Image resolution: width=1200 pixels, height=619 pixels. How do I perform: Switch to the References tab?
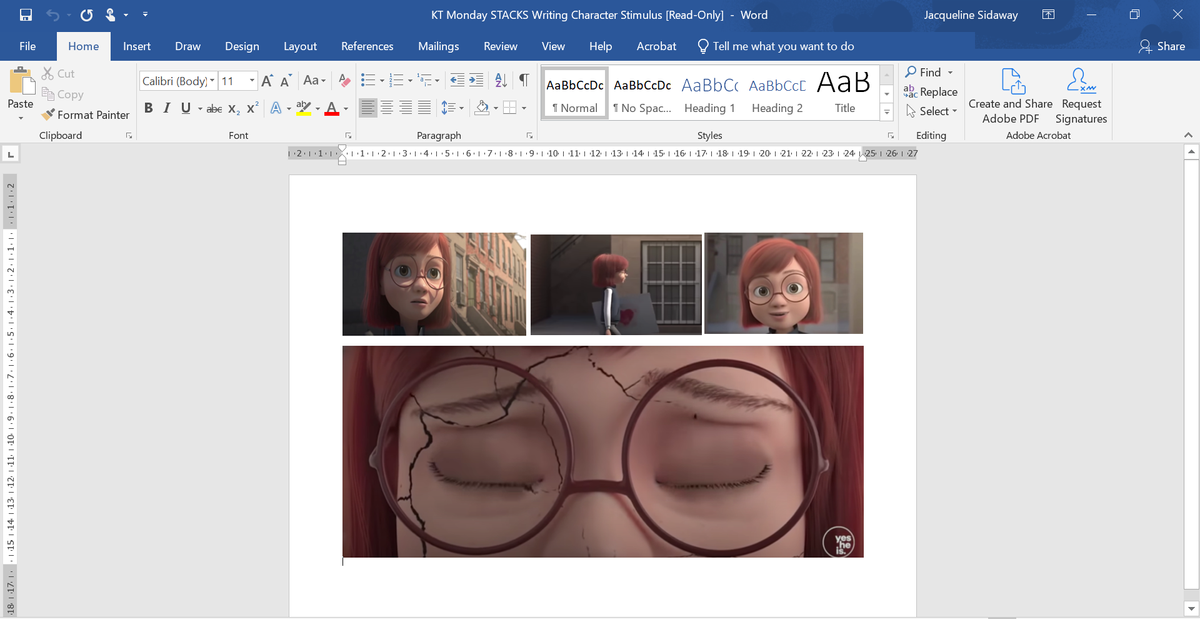coord(367,46)
